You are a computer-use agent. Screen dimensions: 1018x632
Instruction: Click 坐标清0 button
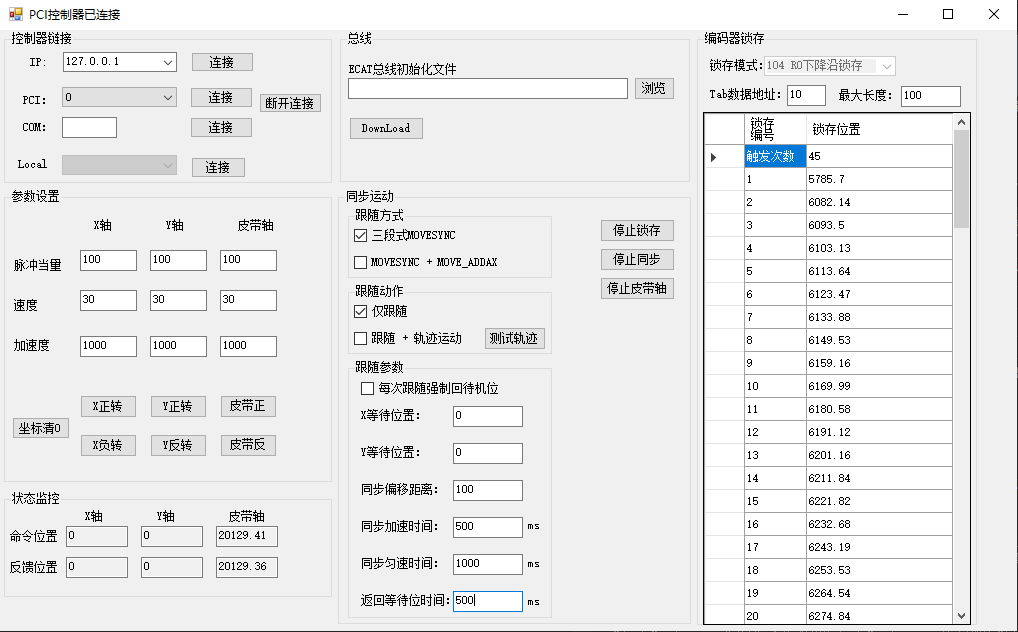click(x=40, y=429)
